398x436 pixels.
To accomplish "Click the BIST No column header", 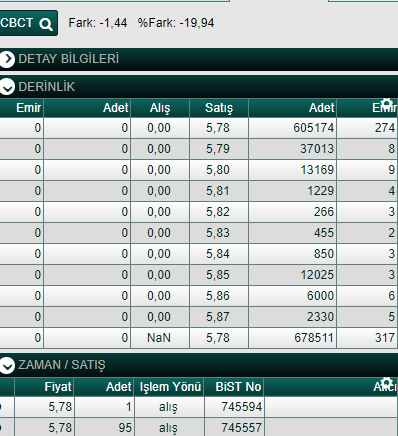I will [234, 387].
